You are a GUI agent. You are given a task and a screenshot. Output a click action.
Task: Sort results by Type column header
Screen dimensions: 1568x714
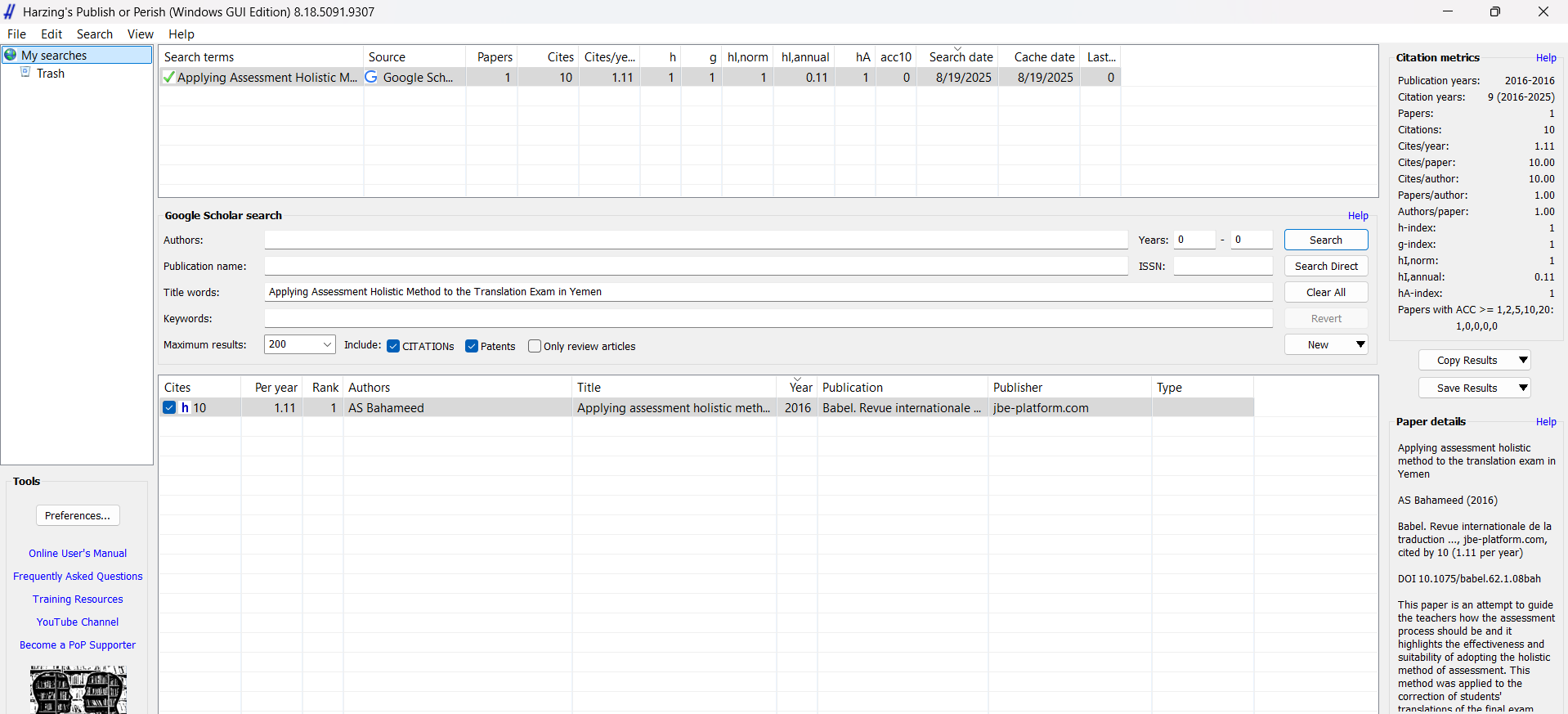point(1203,387)
